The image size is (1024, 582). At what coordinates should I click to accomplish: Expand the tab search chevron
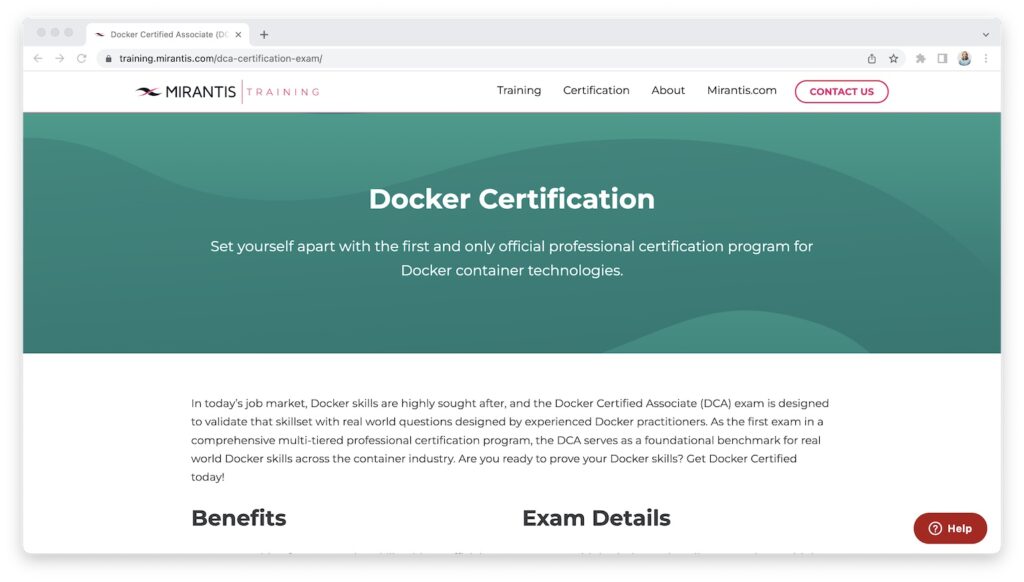click(x=986, y=35)
